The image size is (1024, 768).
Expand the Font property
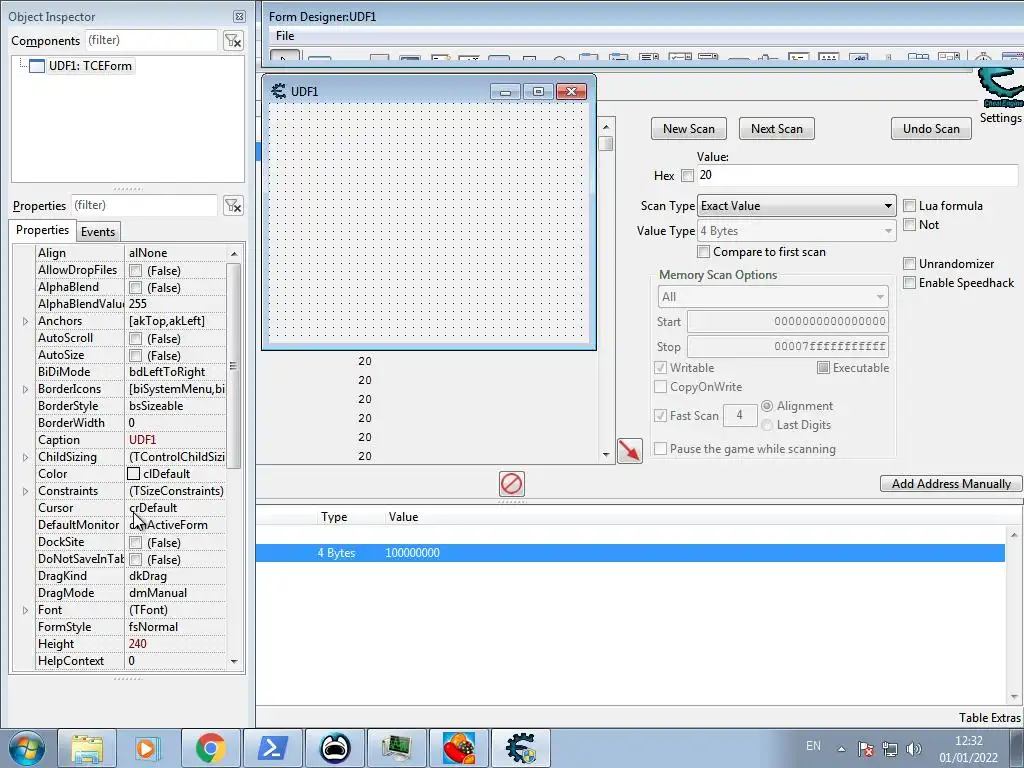tap(25, 610)
